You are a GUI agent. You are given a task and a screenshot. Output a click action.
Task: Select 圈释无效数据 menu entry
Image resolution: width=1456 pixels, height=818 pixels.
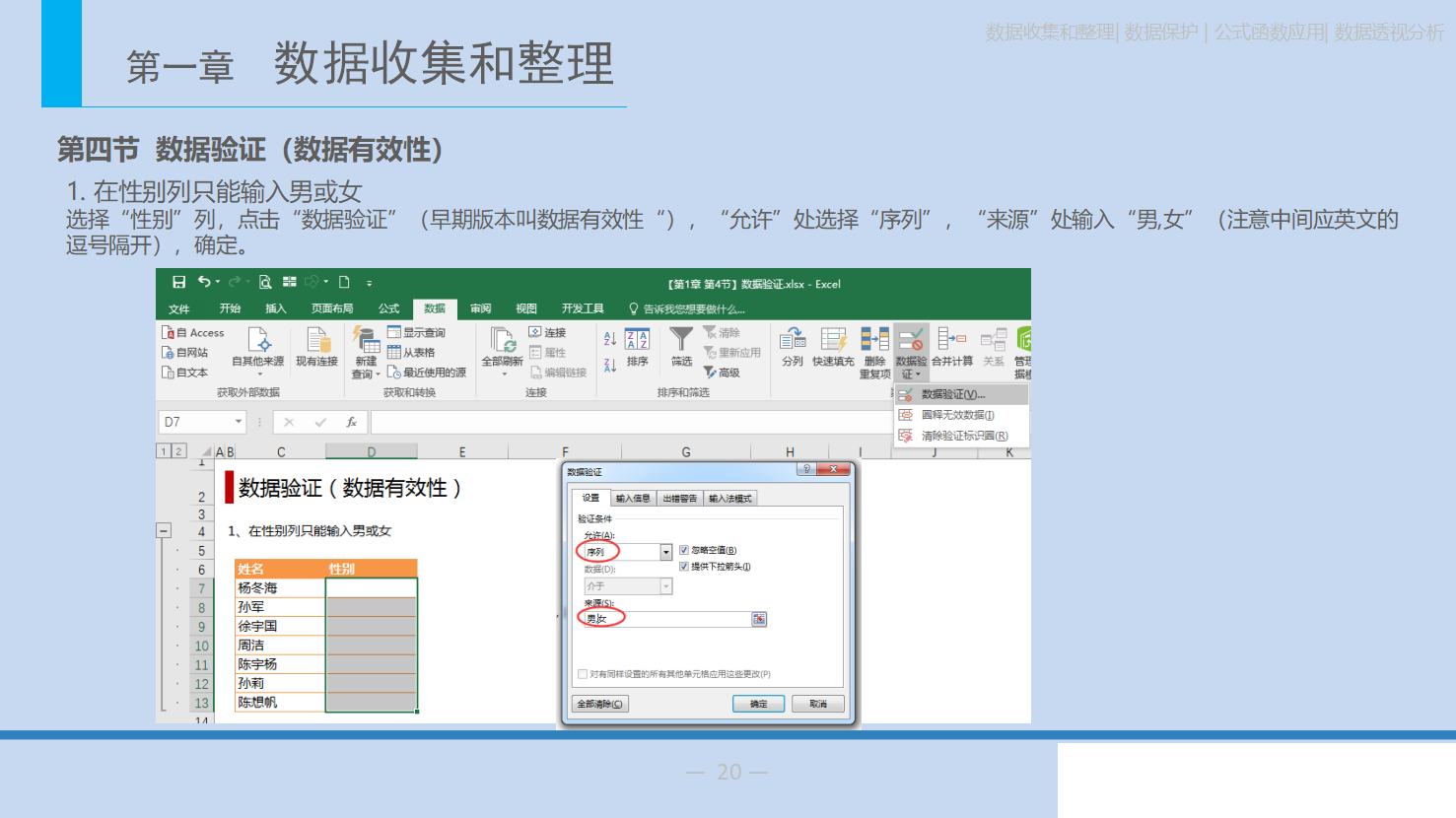(961, 415)
